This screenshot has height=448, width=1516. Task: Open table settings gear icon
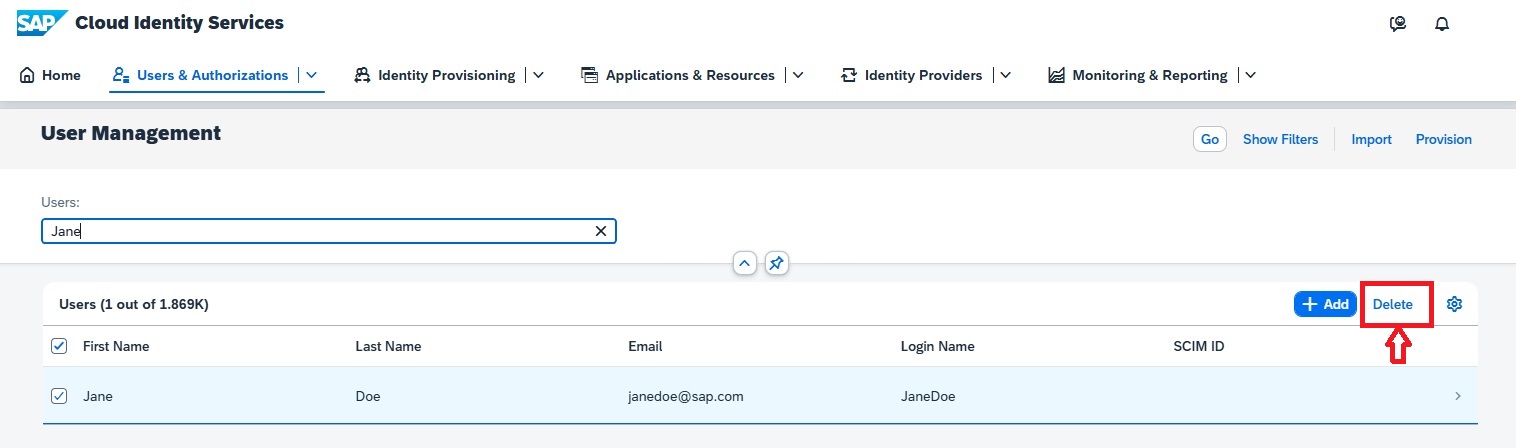pyautogui.click(x=1455, y=304)
